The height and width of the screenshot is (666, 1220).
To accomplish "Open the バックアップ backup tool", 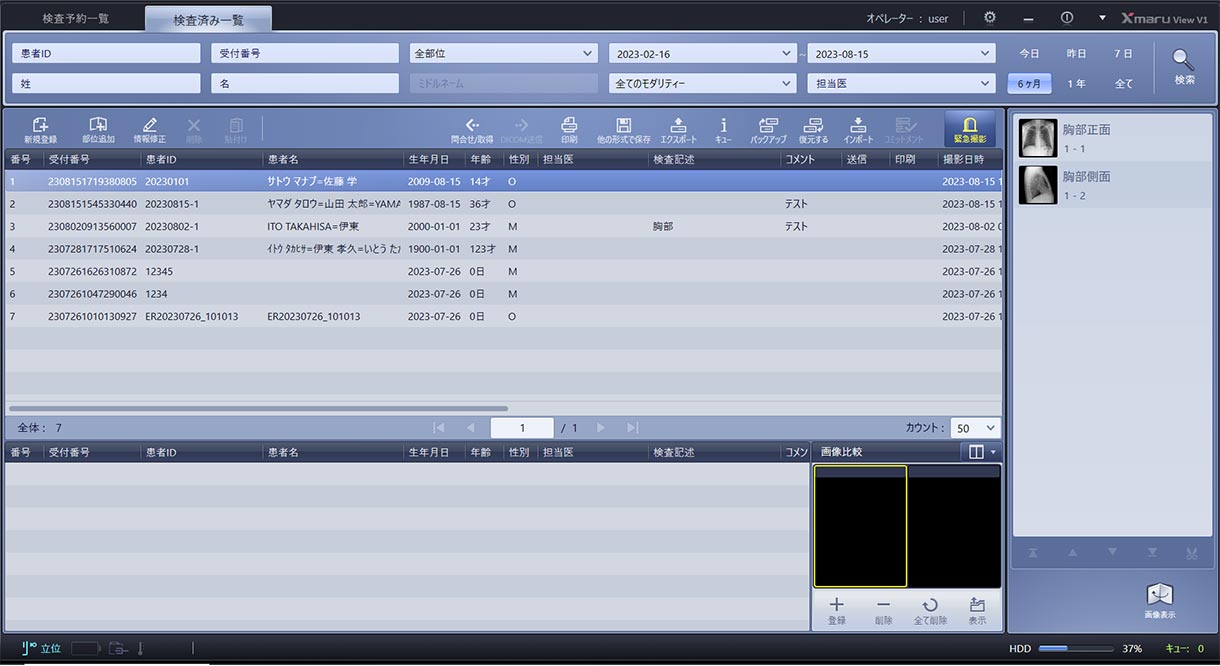I will click(768, 129).
